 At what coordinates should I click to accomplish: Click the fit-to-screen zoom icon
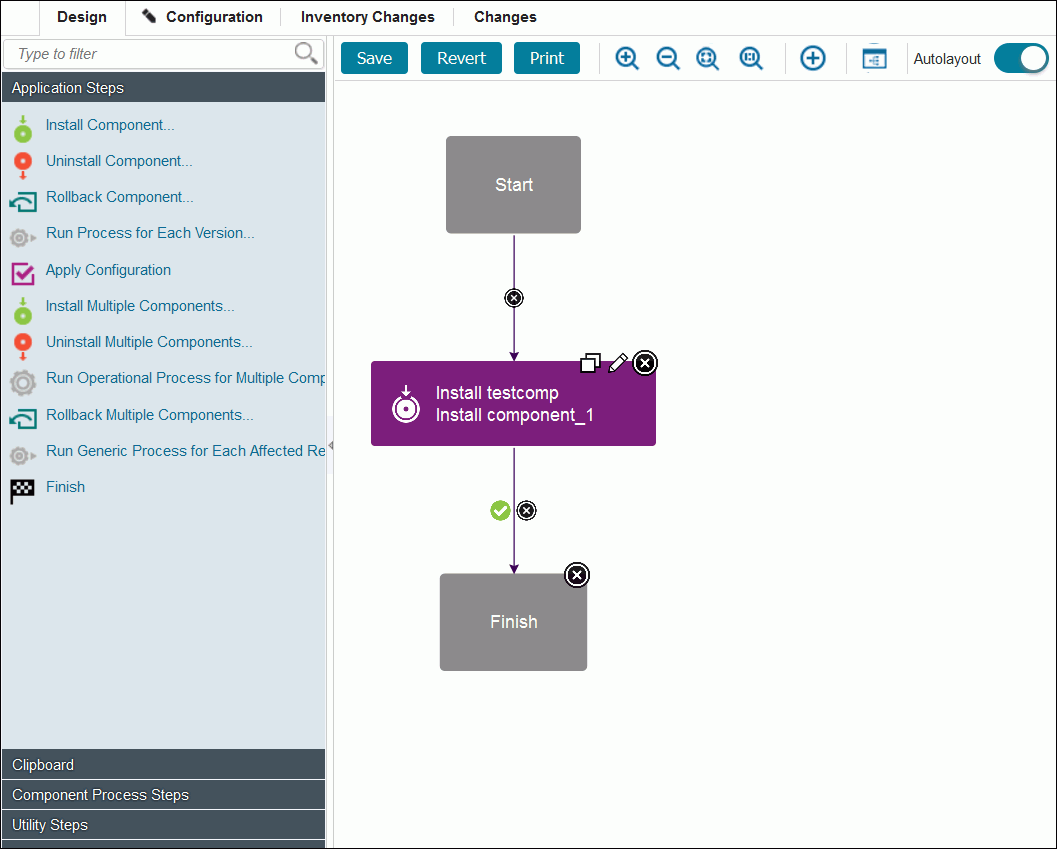708,58
